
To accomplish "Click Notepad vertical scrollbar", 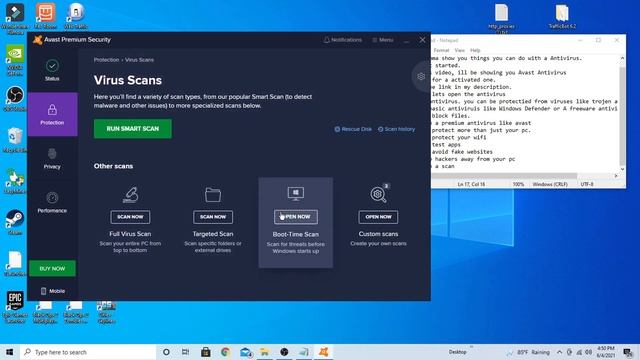I will click(622, 113).
